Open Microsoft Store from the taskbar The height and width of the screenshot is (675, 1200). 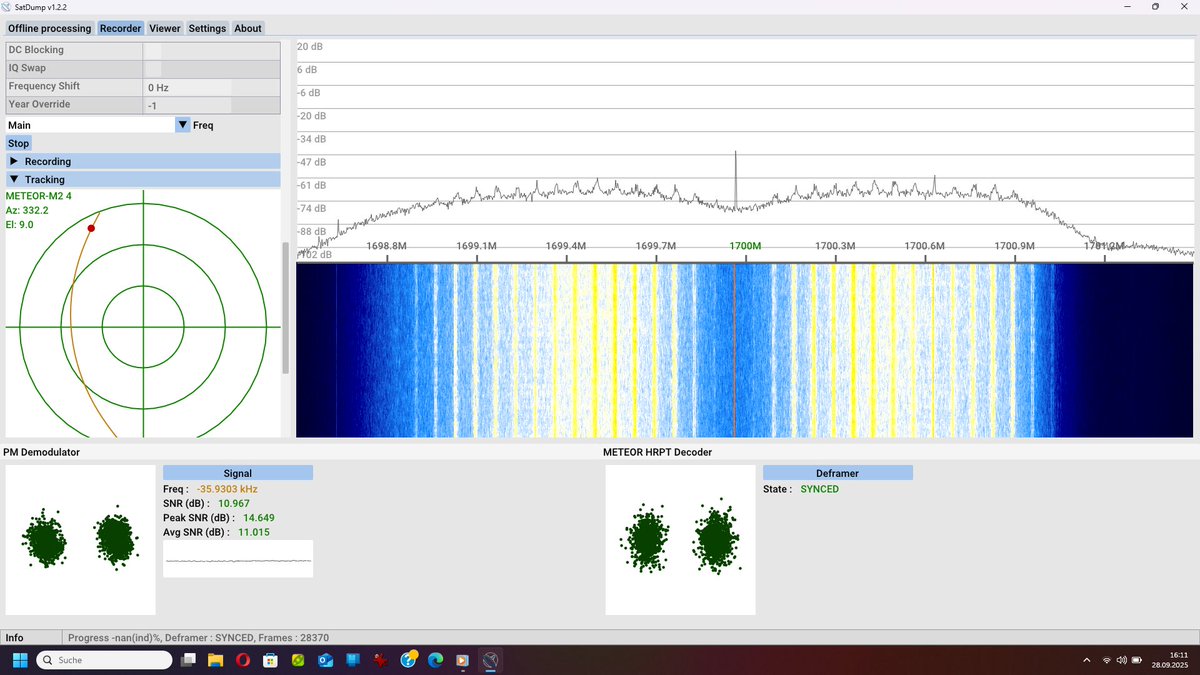tap(270, 660)
